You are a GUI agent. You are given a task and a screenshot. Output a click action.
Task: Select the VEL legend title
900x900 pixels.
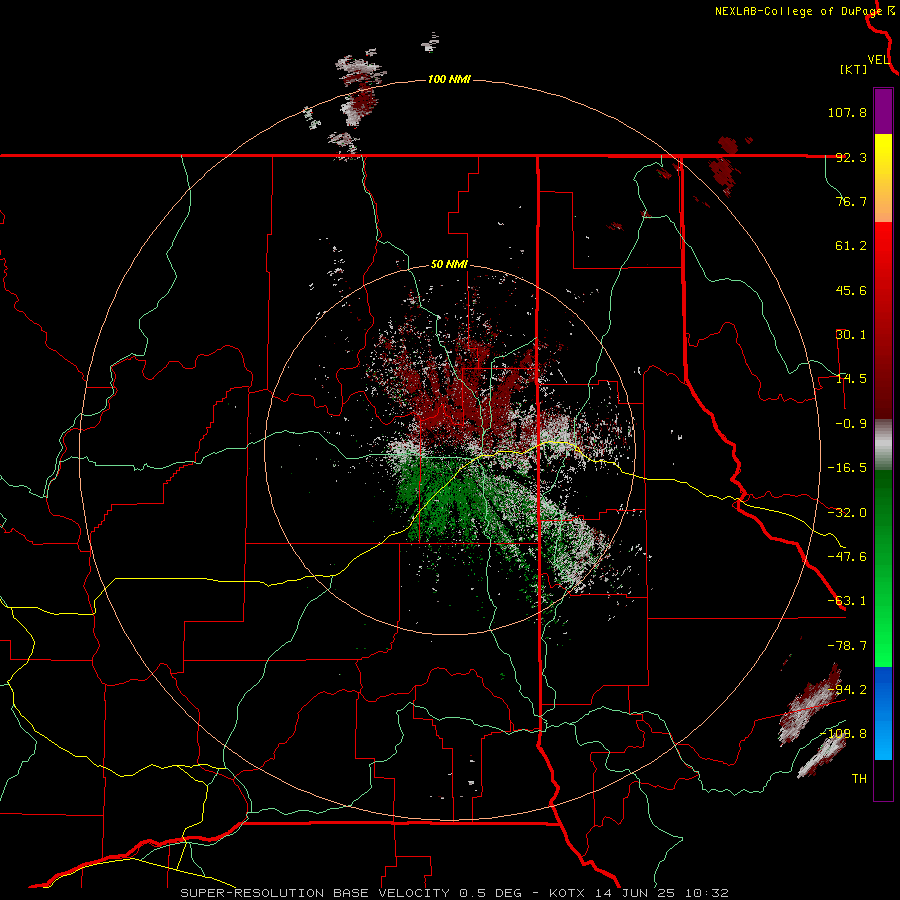[878, 60]
